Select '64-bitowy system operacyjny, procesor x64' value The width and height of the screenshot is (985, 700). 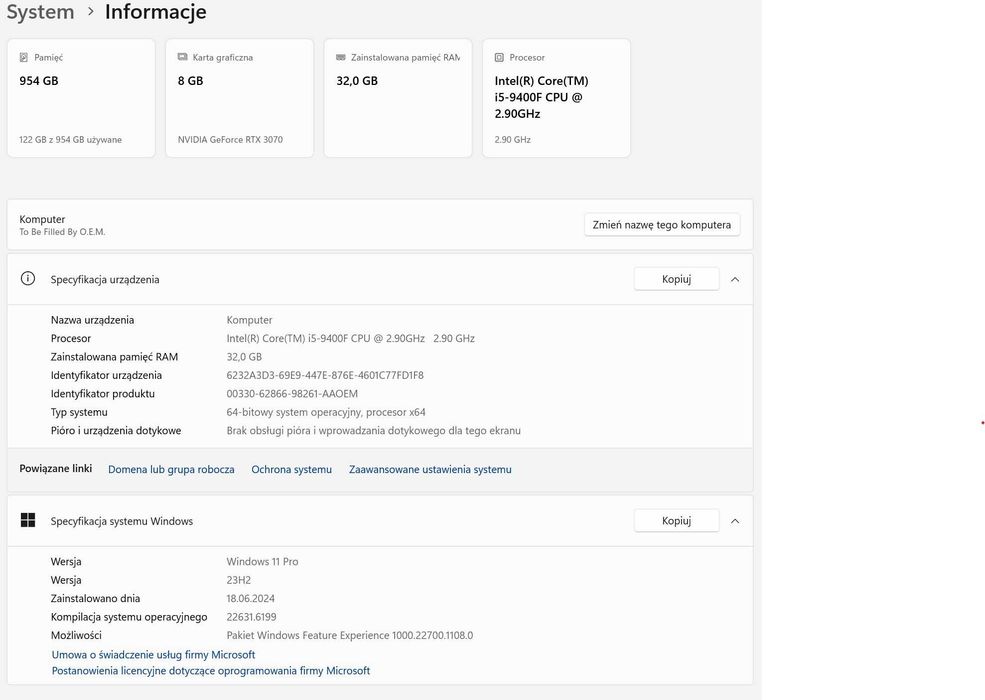coord(326,412)
